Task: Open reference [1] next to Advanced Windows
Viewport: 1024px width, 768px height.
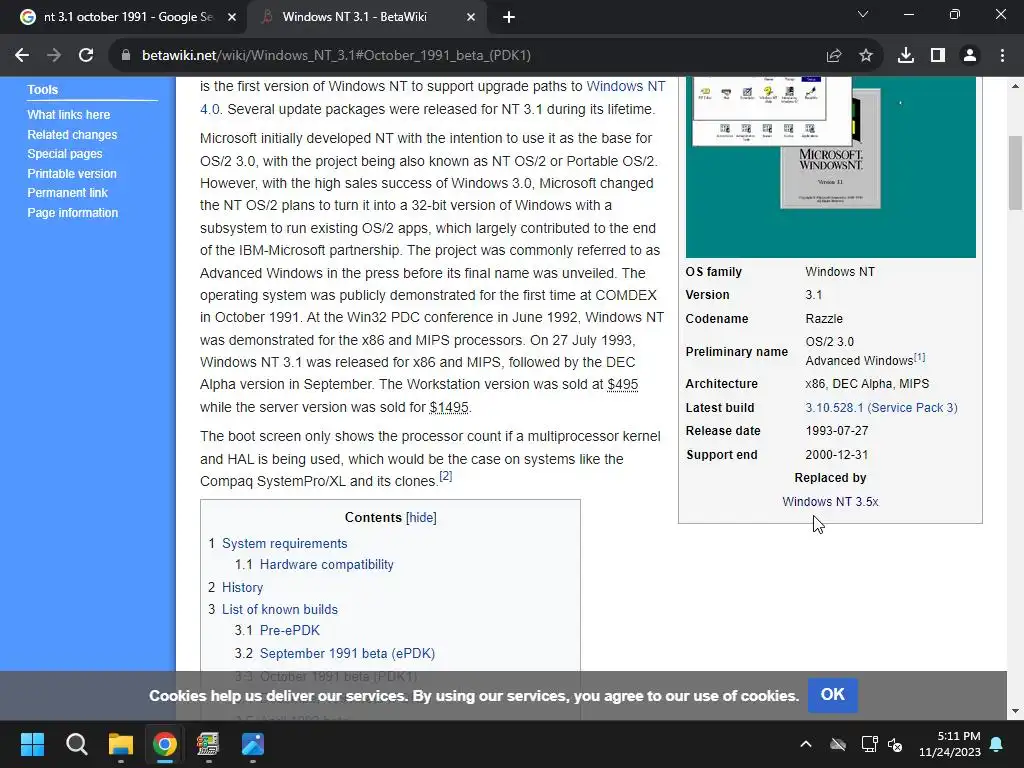Action: pyautogui.click(x=920, y=357)
